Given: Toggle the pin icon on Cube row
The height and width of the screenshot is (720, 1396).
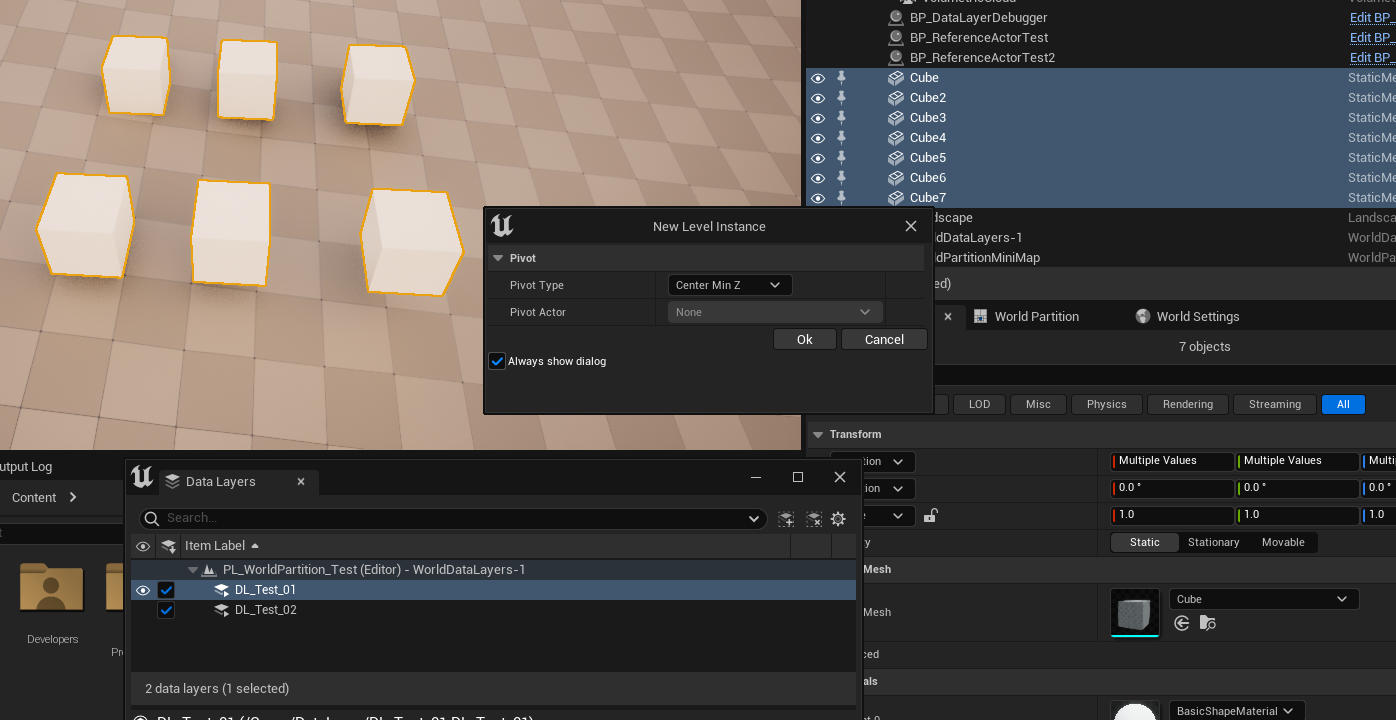Looking at the screenshot, I should [841, 77].
